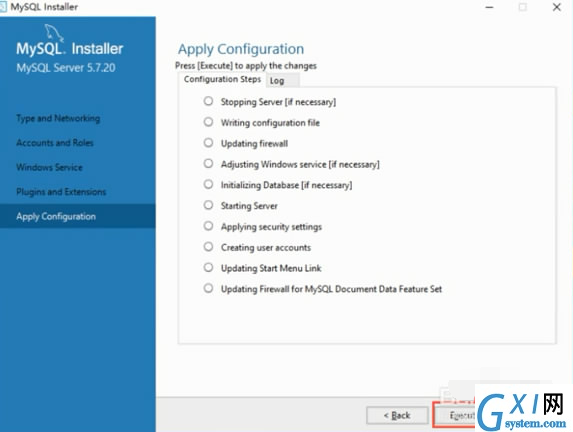Click 'Press [Execute] to apply the changes' text
This screenshot has height=432, width=573.
246,66
